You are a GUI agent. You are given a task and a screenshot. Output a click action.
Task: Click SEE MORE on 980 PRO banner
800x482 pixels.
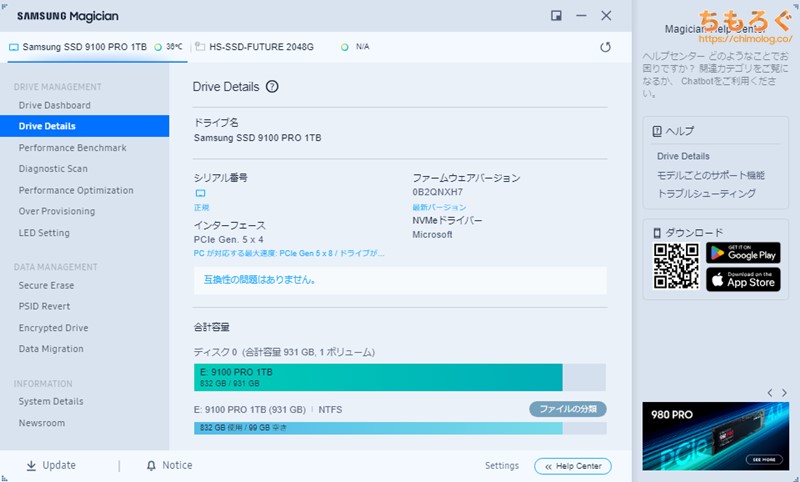point(764,460)
